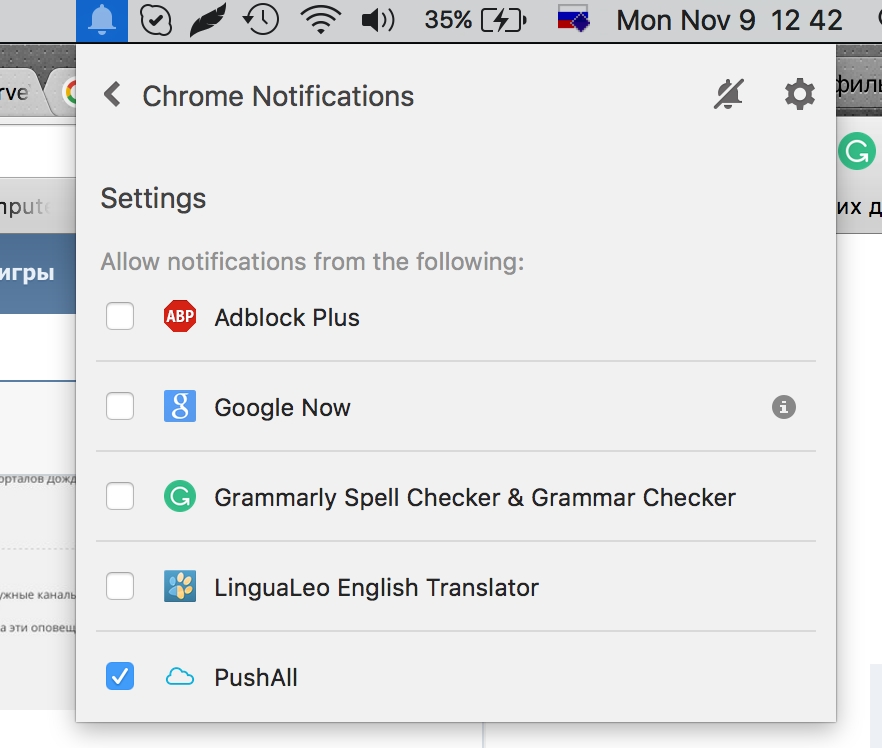
Task: Enable notifications for Adblock Plus
Action: 120,316
